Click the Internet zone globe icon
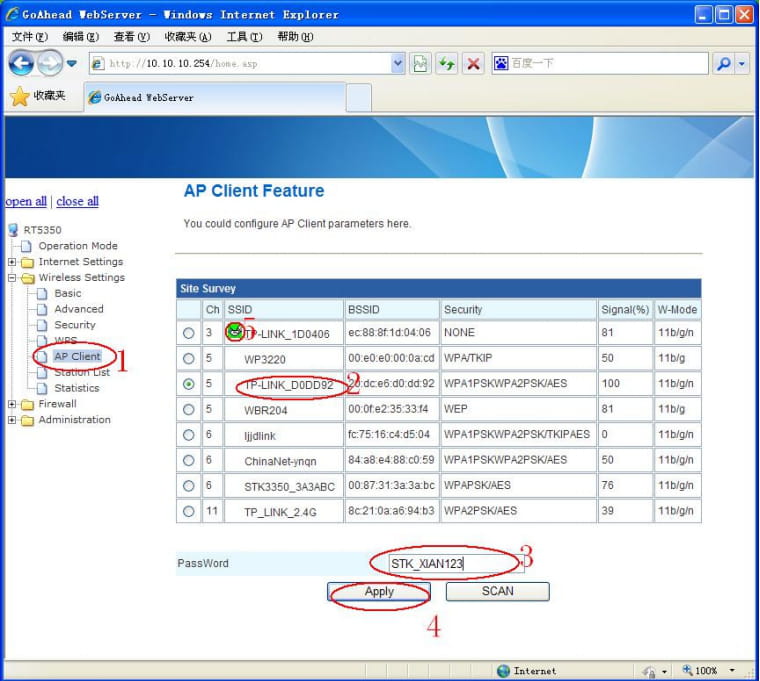 click(x=504, y=671)
